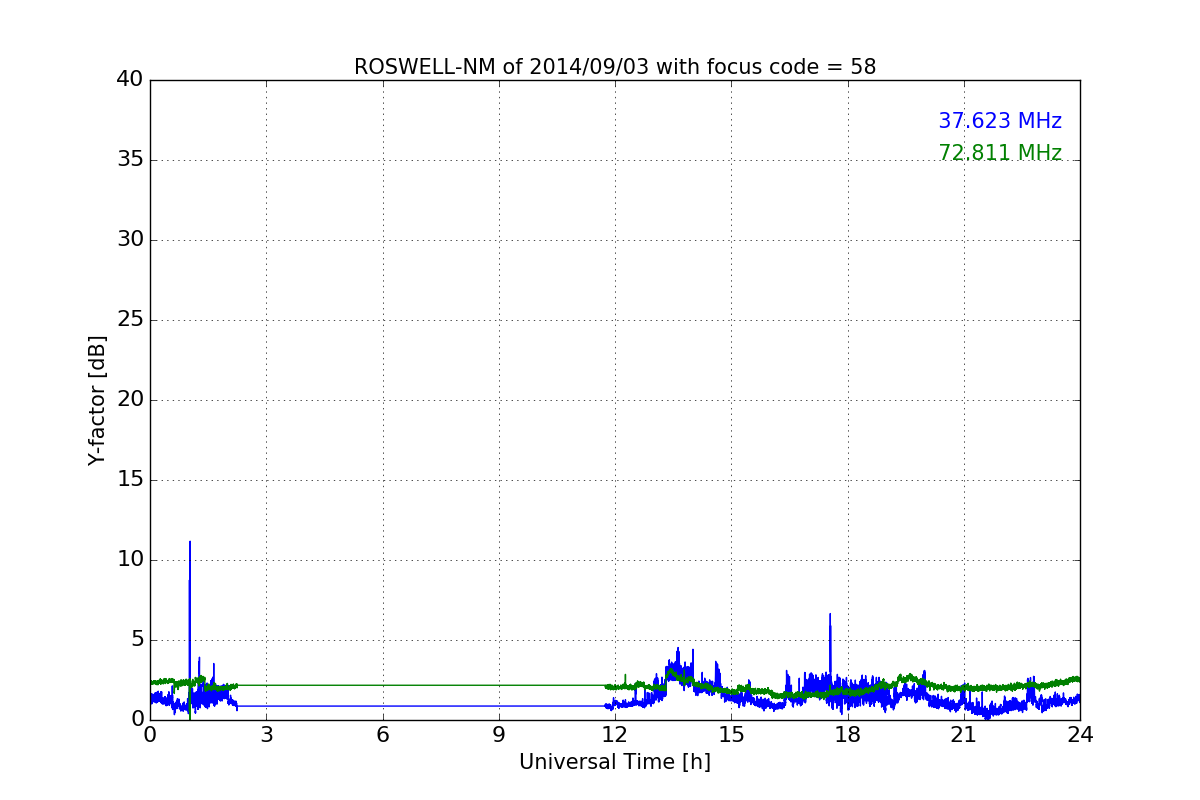Click the x-axis tick label 12
This screenshot has height=800, width=1200.
point(615,734)
